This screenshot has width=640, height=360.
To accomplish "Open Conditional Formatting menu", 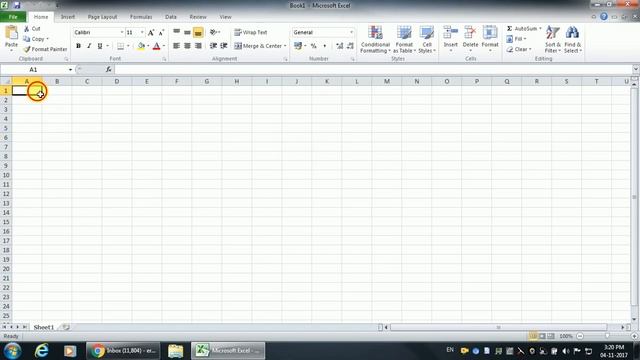I will coord(375,39).
